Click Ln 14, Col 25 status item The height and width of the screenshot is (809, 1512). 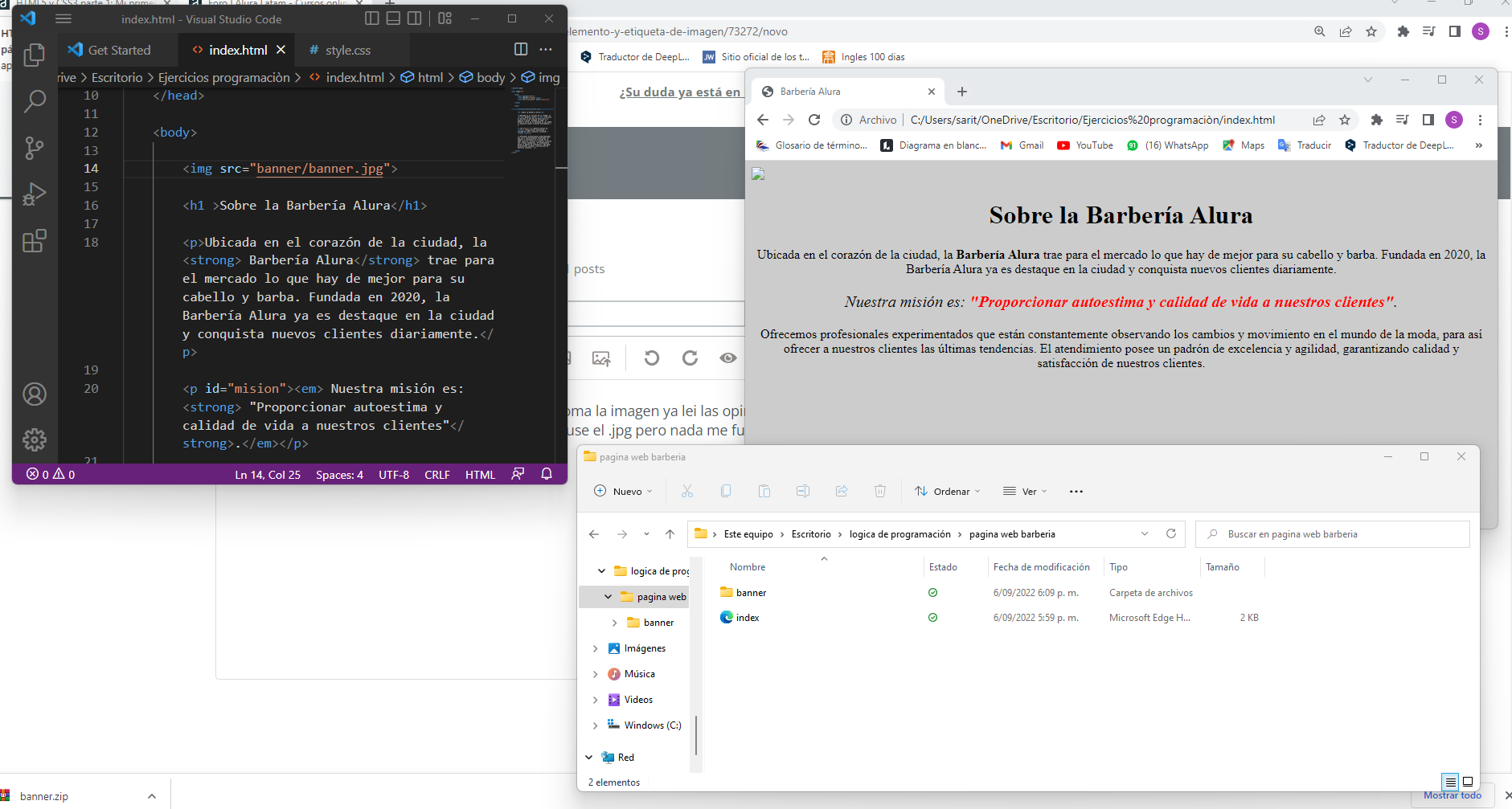pos(268,475)
